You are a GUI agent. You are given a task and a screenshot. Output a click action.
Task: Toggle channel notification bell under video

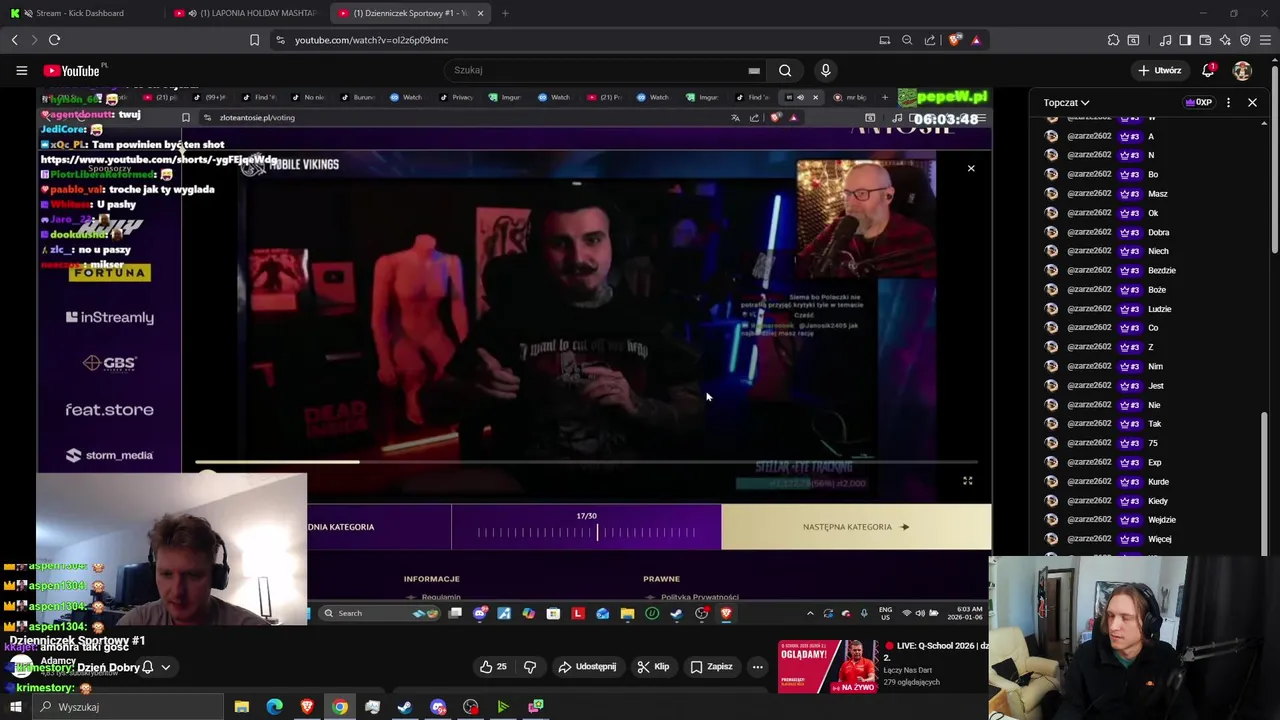[x=148, y=667]
